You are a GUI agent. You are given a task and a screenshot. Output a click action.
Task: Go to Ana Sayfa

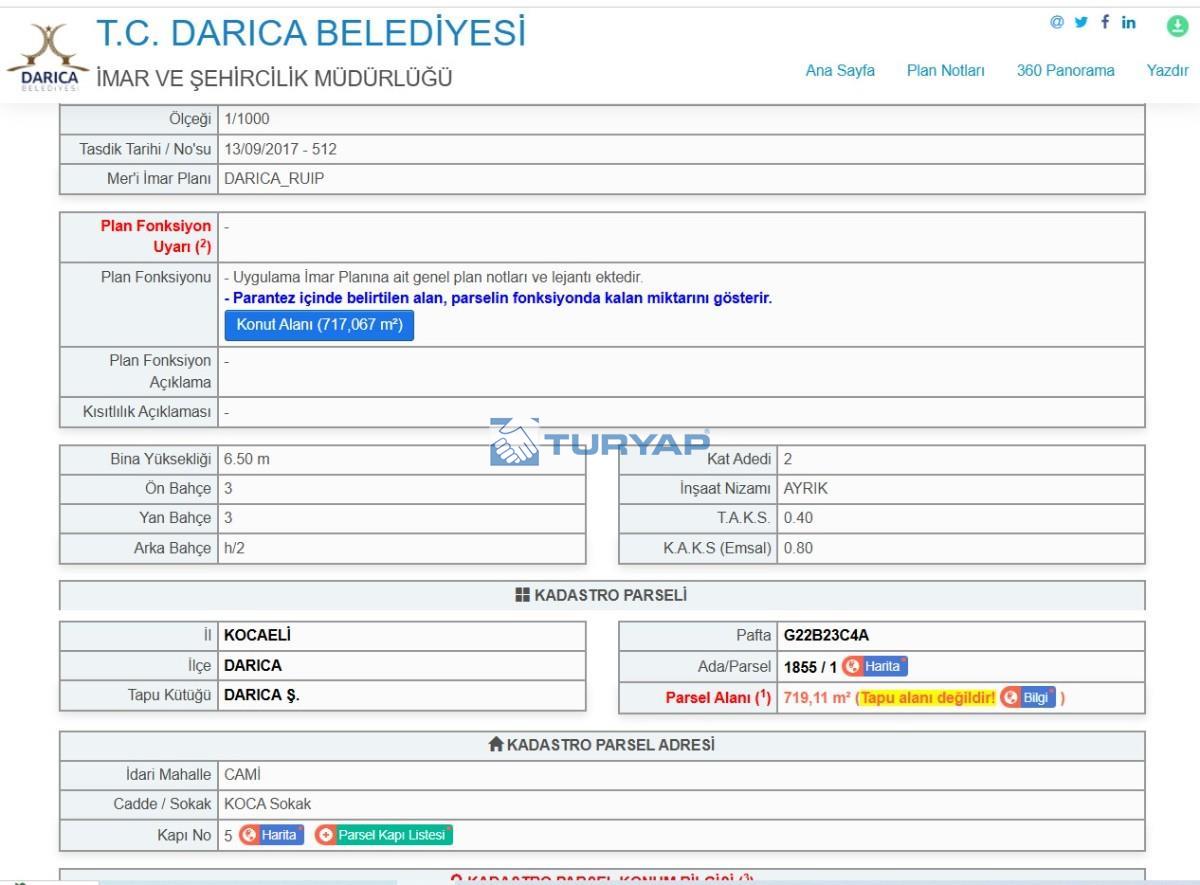tap(840, 70)
